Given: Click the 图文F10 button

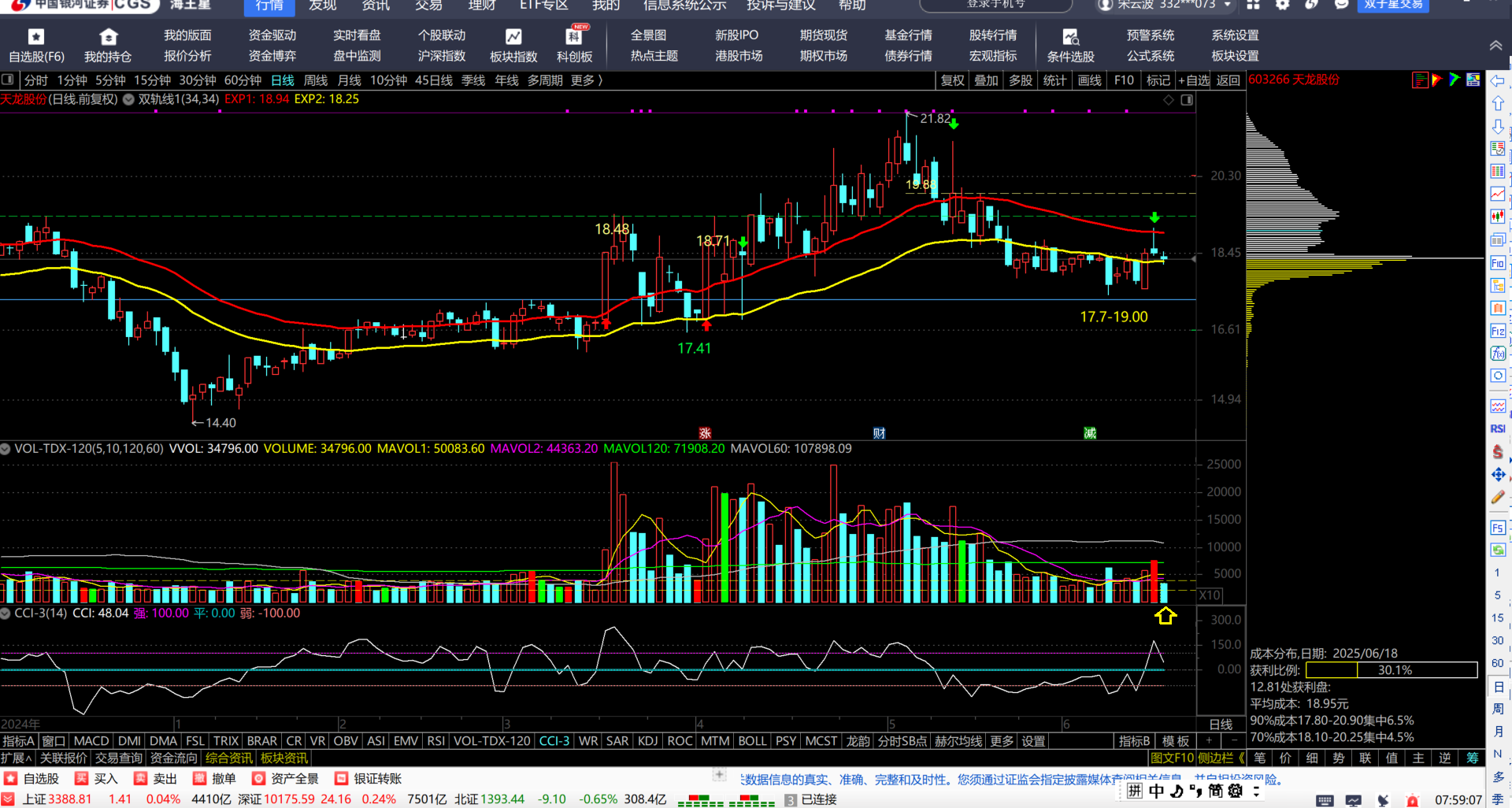Looking at the screenshot, I should [x=1173, y=758].
